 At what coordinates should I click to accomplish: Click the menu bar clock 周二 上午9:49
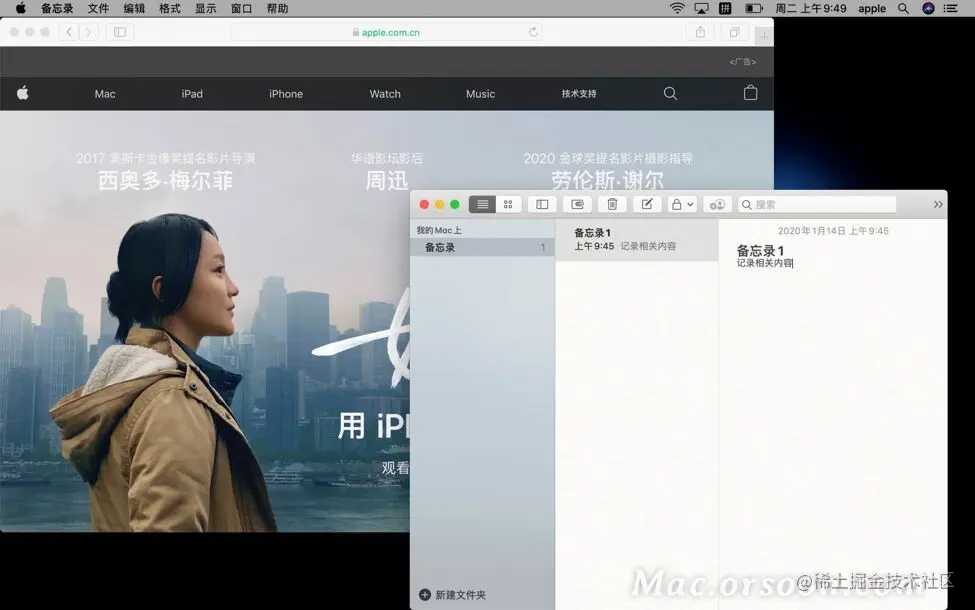point(811,8)
